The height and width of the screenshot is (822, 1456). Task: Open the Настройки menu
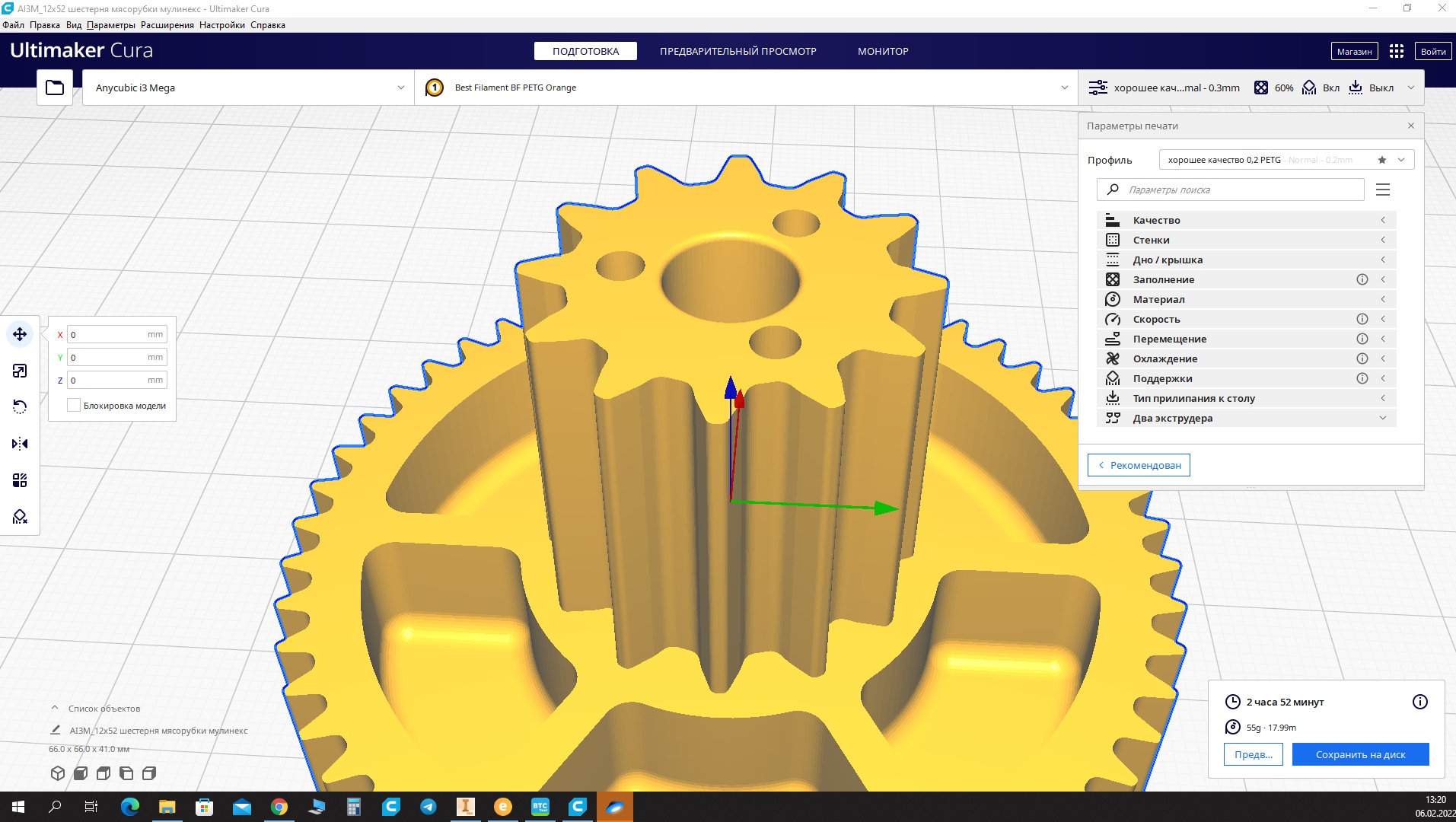pos(222,25)
